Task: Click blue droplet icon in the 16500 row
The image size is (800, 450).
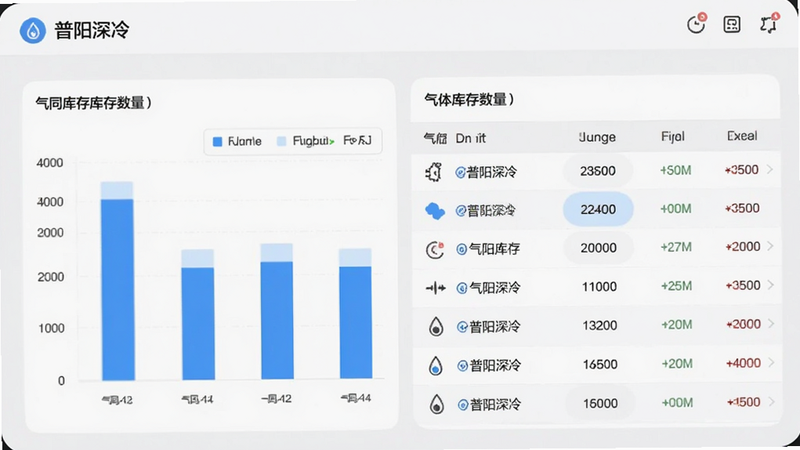Action: (436, 365)
